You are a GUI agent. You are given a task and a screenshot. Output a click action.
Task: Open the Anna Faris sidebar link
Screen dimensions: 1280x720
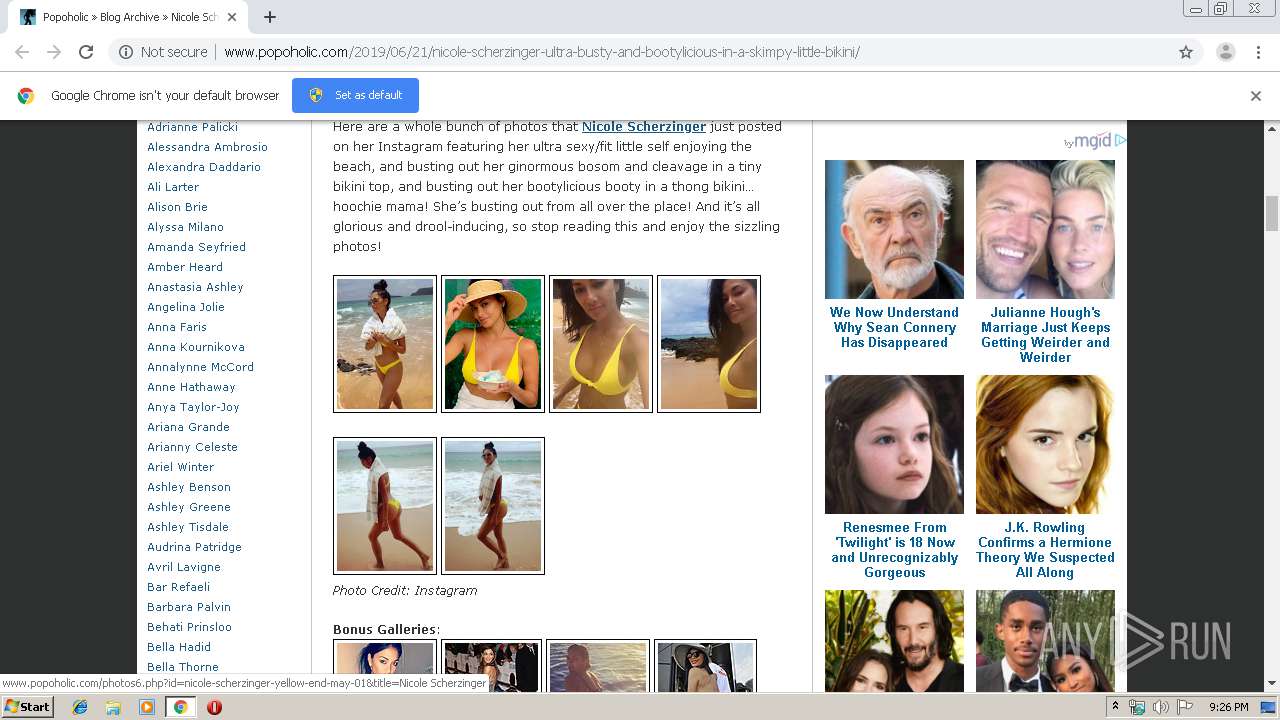177,327
